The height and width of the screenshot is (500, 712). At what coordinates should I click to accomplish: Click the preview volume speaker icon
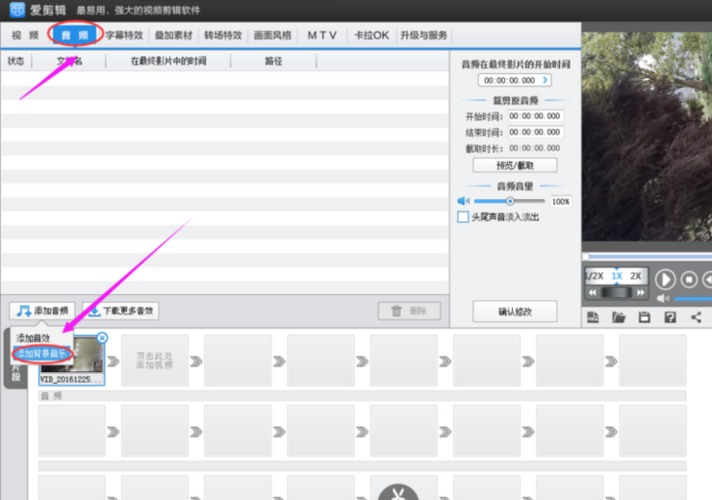[x=663, y=298]
